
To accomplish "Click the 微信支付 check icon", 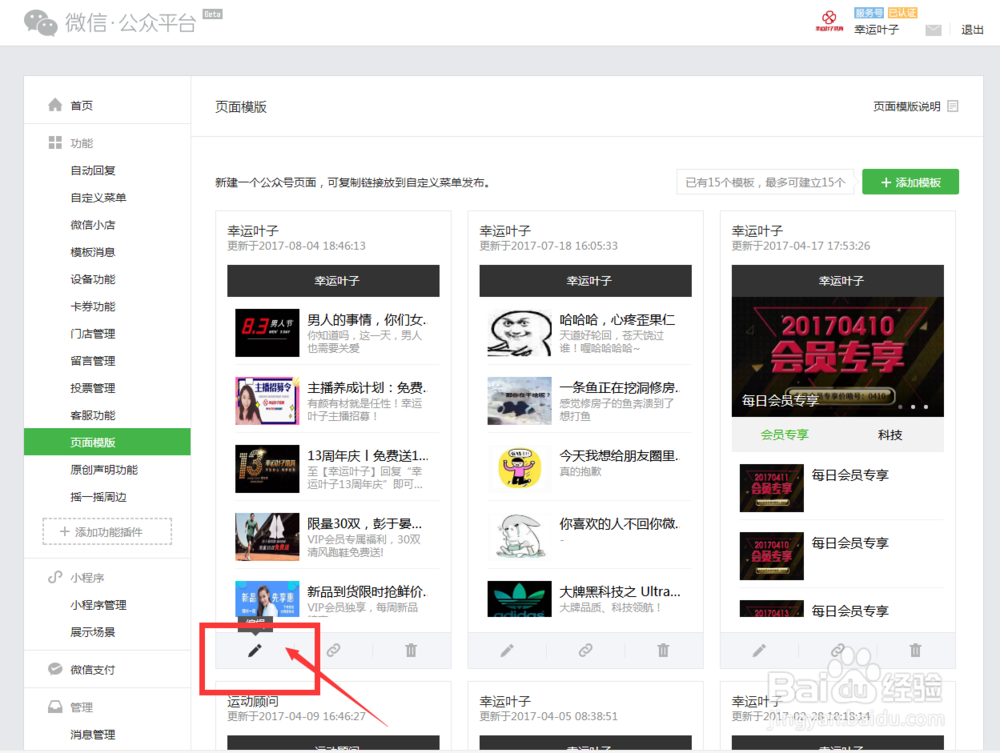I will [x=55, y=669].
